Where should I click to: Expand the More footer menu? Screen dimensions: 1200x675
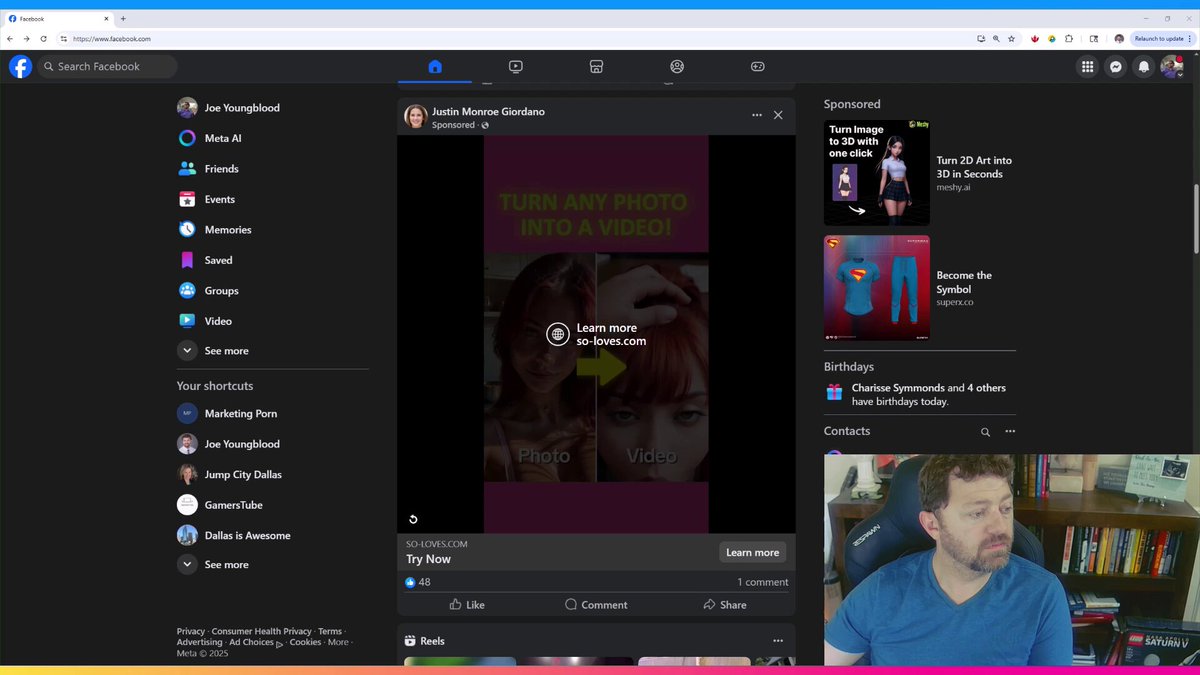click(x=338, y=643)
